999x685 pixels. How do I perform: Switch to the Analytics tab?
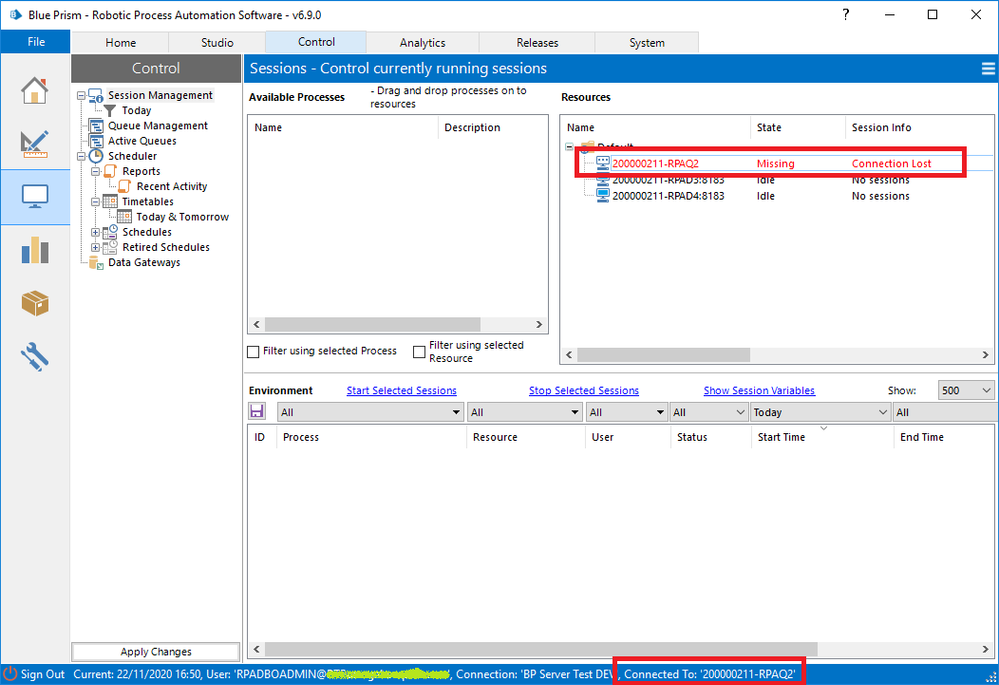422,43
